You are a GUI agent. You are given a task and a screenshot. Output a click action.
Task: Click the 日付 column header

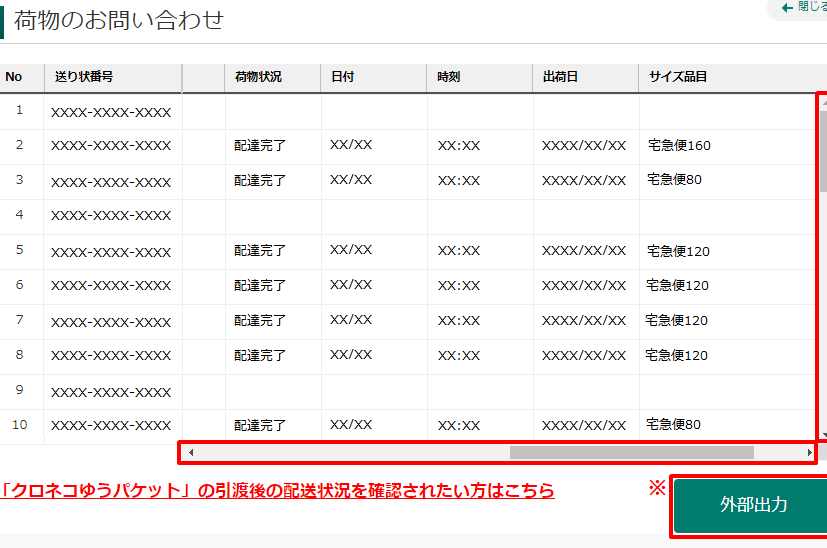[x=342, y=77]
